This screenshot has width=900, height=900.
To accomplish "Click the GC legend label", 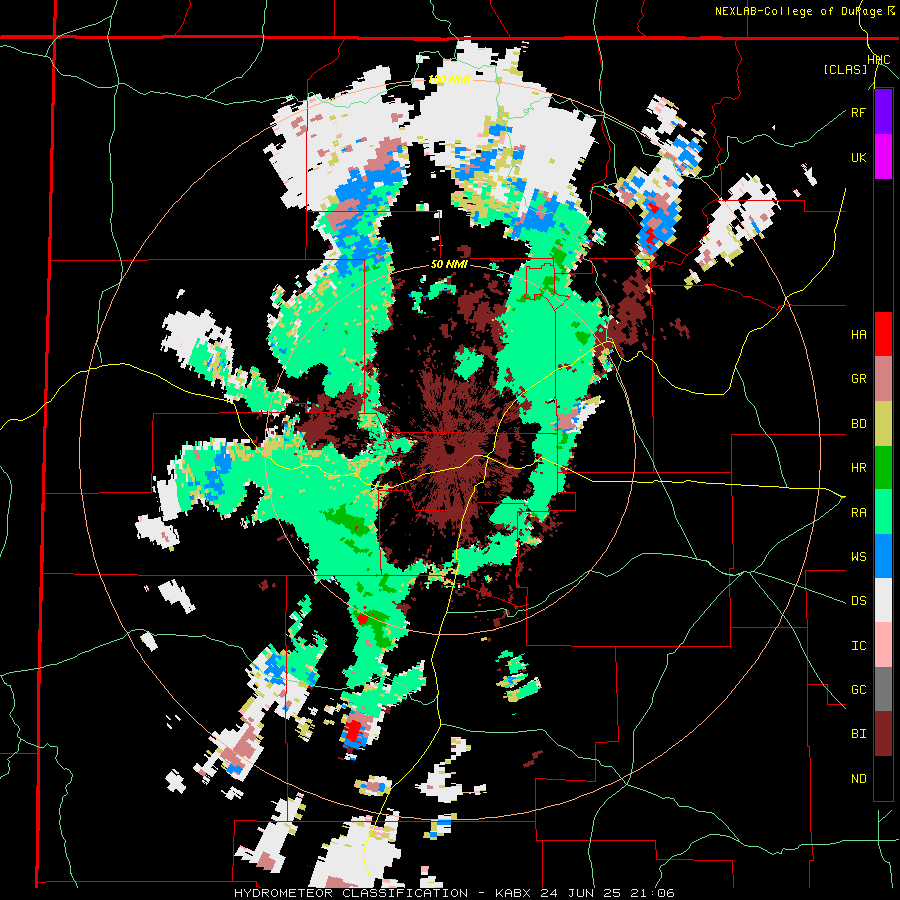I will click(859, 690).
